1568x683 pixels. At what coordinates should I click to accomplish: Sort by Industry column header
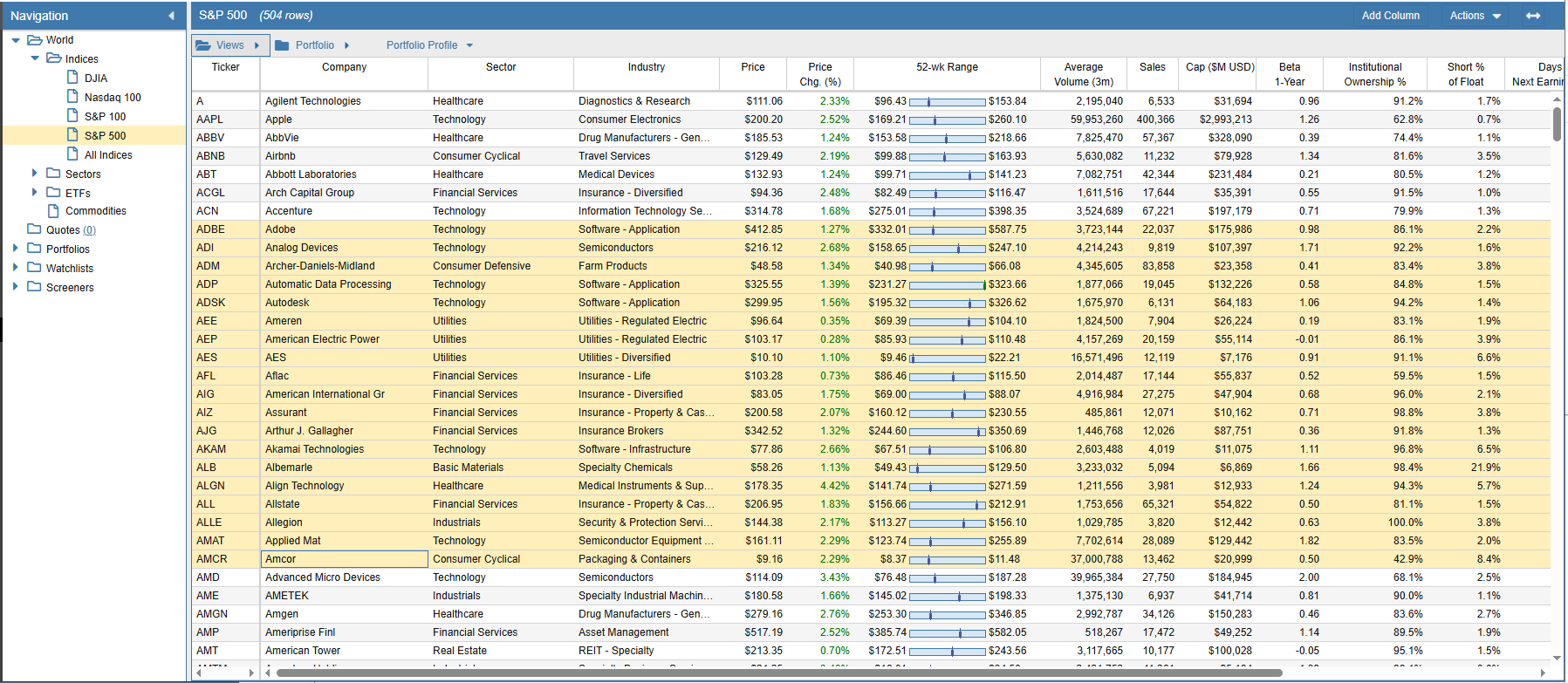[x=647, y=73]
